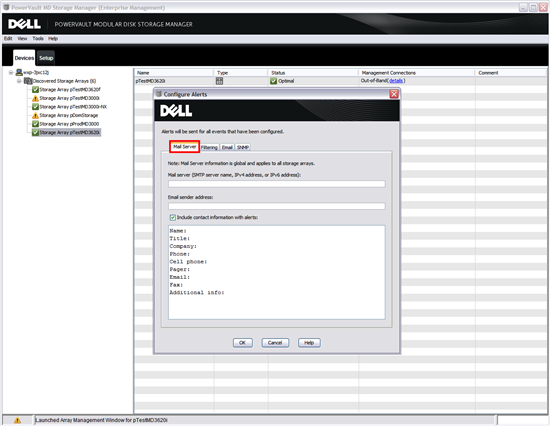Click green check icon of pProdMD3000 array
This screenshot has height=426, width=550.
35,124
